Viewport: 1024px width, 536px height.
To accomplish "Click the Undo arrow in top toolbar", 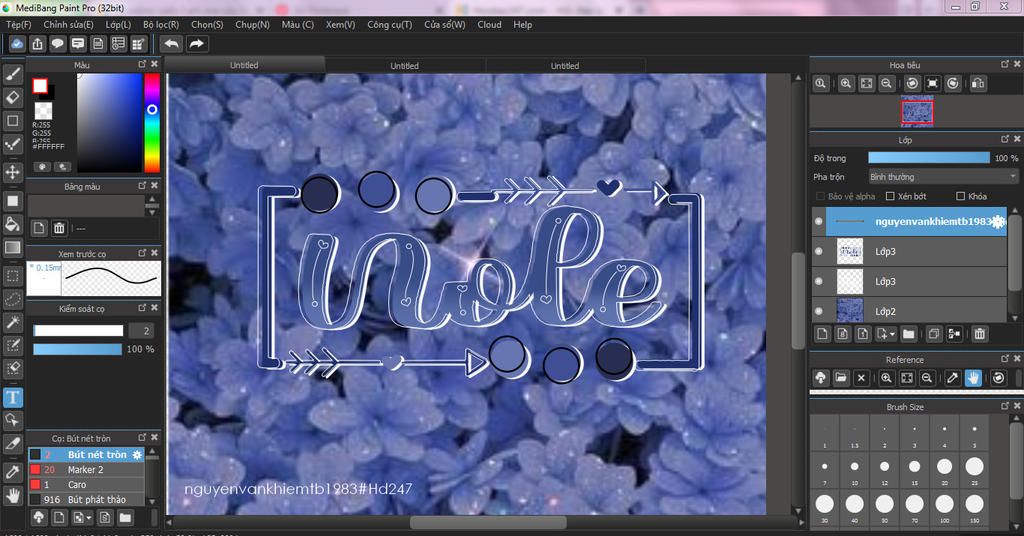I will 171,44.
